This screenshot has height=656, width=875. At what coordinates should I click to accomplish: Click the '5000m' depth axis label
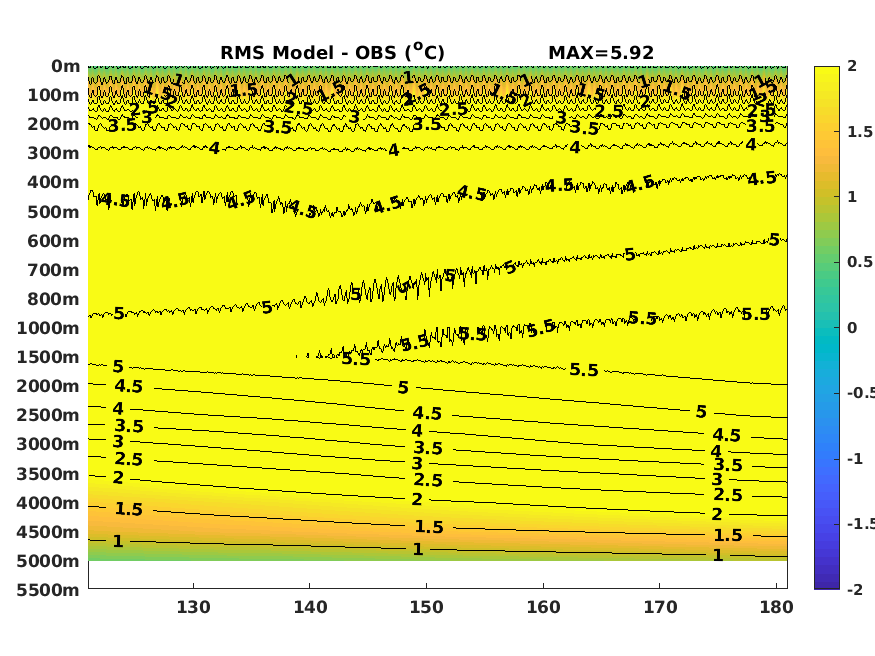click(x=49, y=562)
